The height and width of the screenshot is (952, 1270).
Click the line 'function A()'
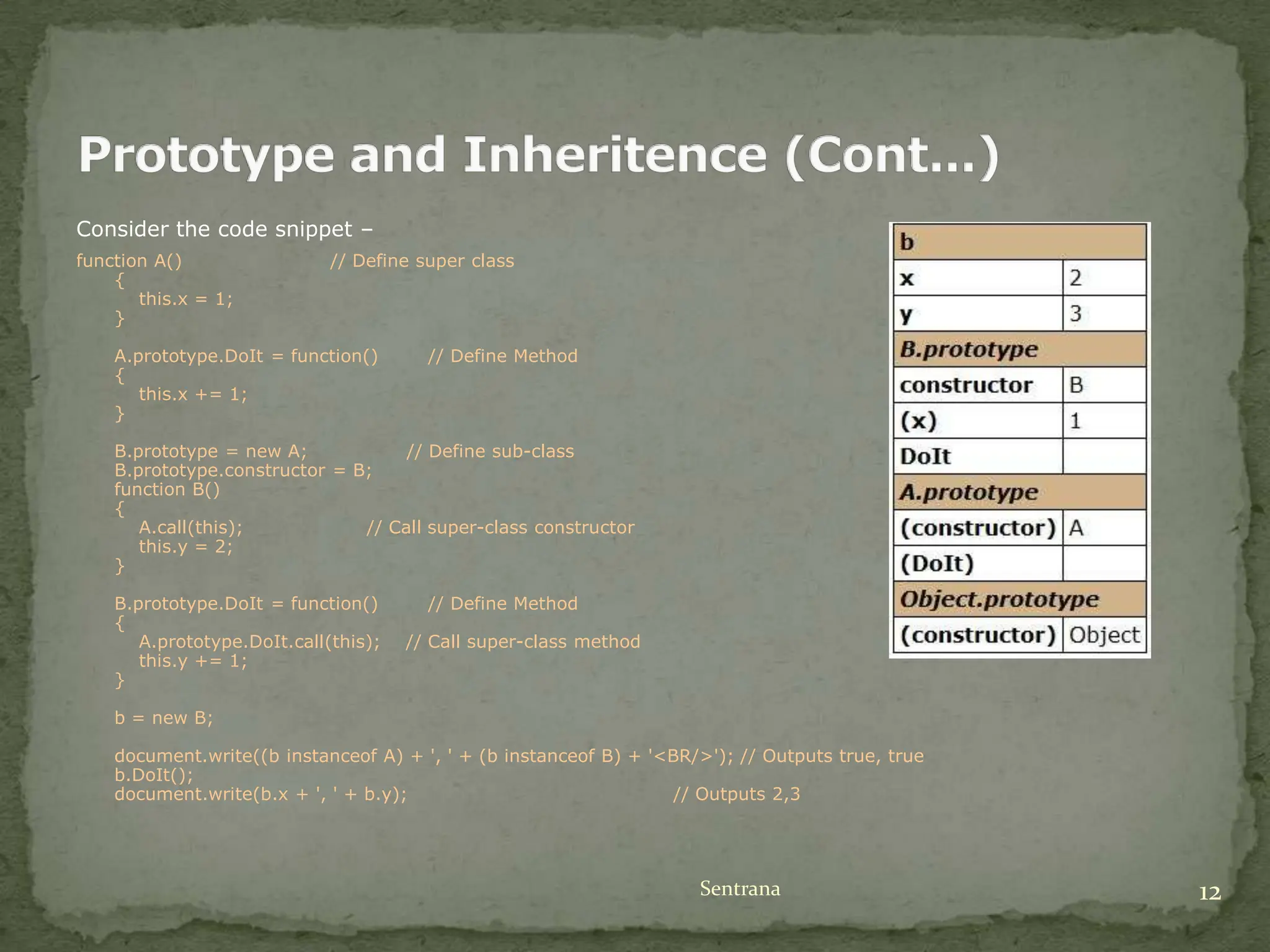click(x=129, y=261)
